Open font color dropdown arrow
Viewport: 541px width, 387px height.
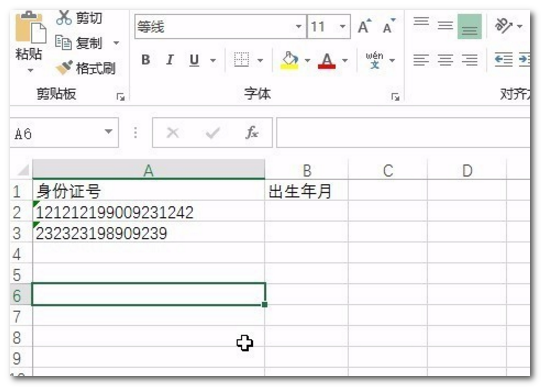(345, 60)
